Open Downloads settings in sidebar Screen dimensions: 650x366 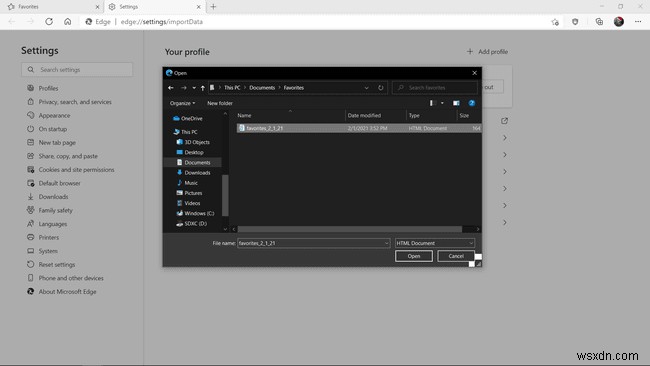pyautogui.click(x=53, y=197)
